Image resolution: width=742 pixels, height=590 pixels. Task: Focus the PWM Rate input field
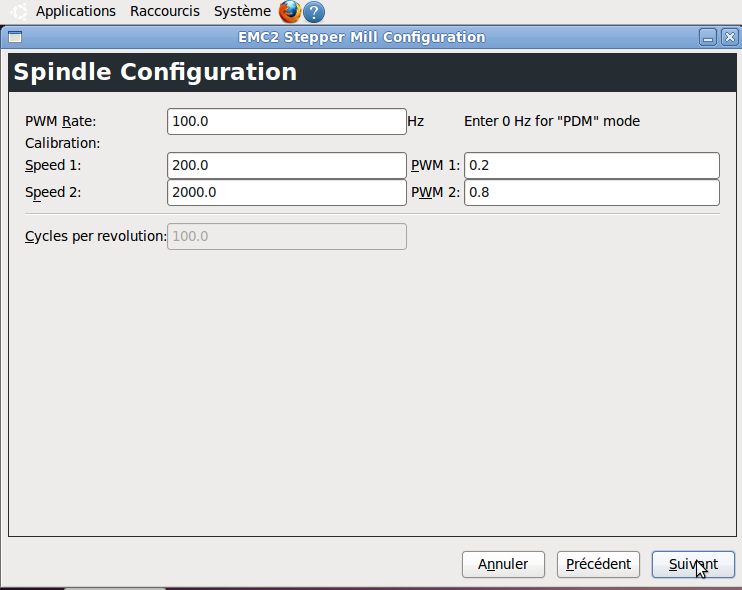287,122
